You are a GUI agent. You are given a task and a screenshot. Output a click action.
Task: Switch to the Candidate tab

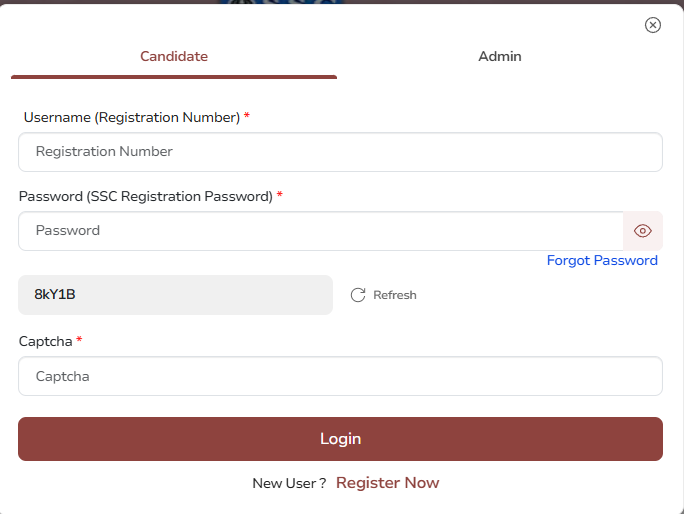coord(174,56)
